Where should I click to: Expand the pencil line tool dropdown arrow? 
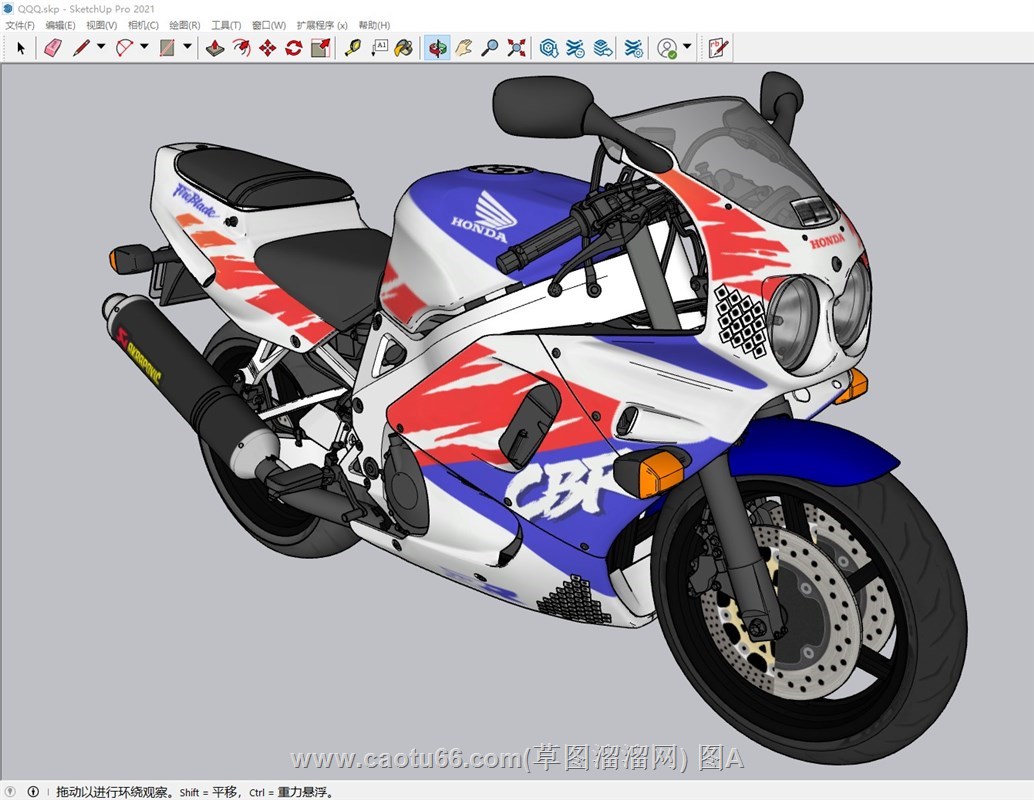[101, 47]
